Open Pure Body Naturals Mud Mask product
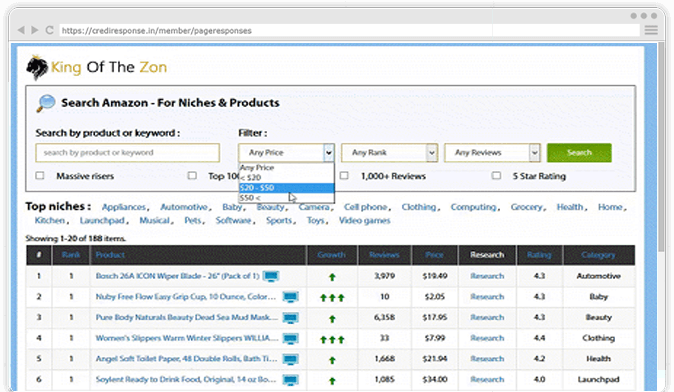This screenshot has height=392, width=674. [x=187, y=318]
